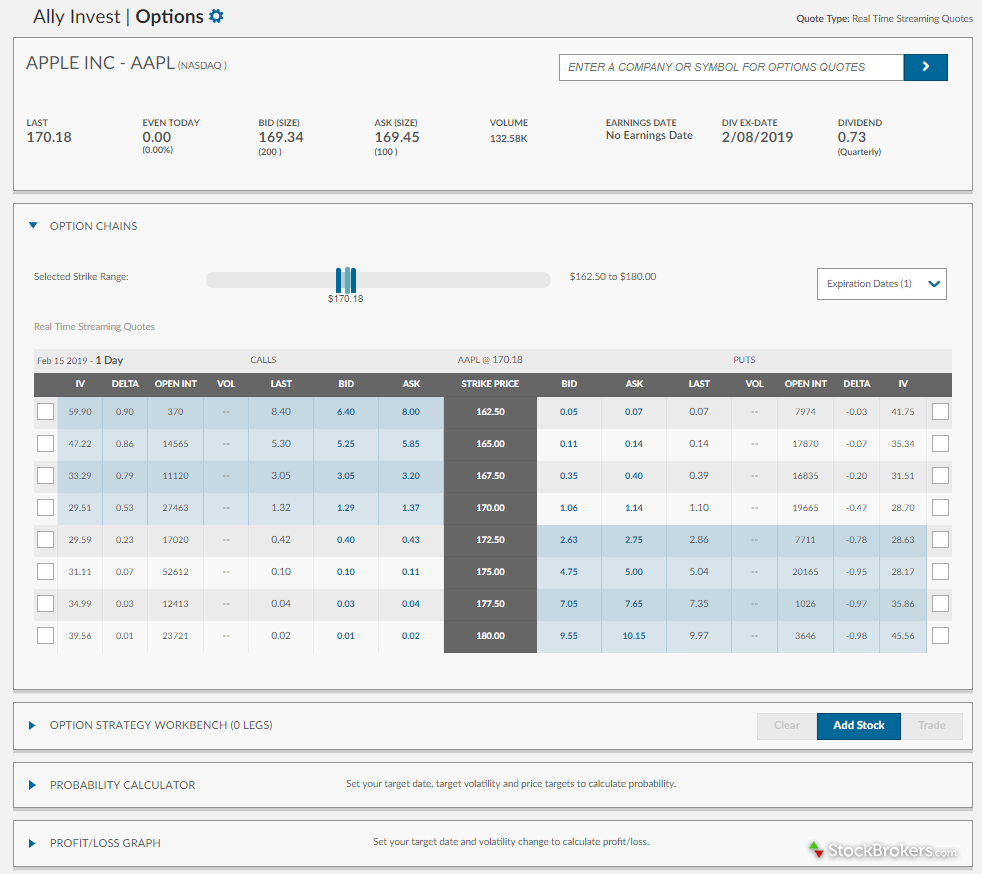The image size is (982, 874).
Task: Click put bid 0.35 for 167.50 strike
Action: pyautogui.click(x=569, y=475)
